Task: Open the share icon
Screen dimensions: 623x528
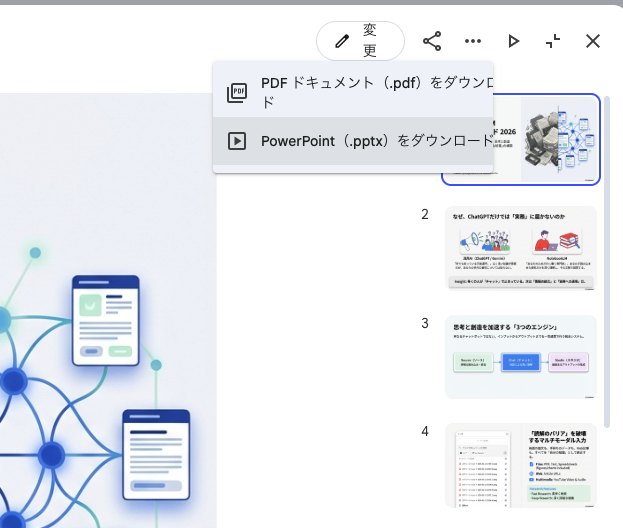Action: click(432, 41)
